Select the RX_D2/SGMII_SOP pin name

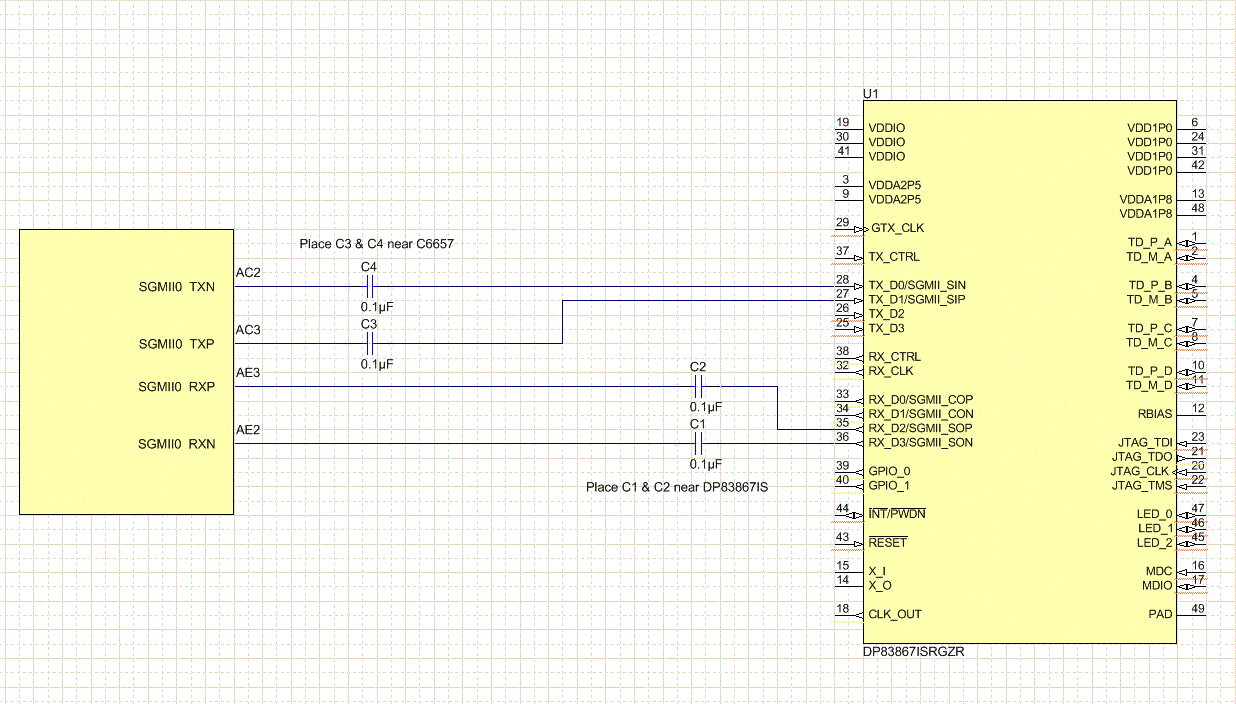920,428
